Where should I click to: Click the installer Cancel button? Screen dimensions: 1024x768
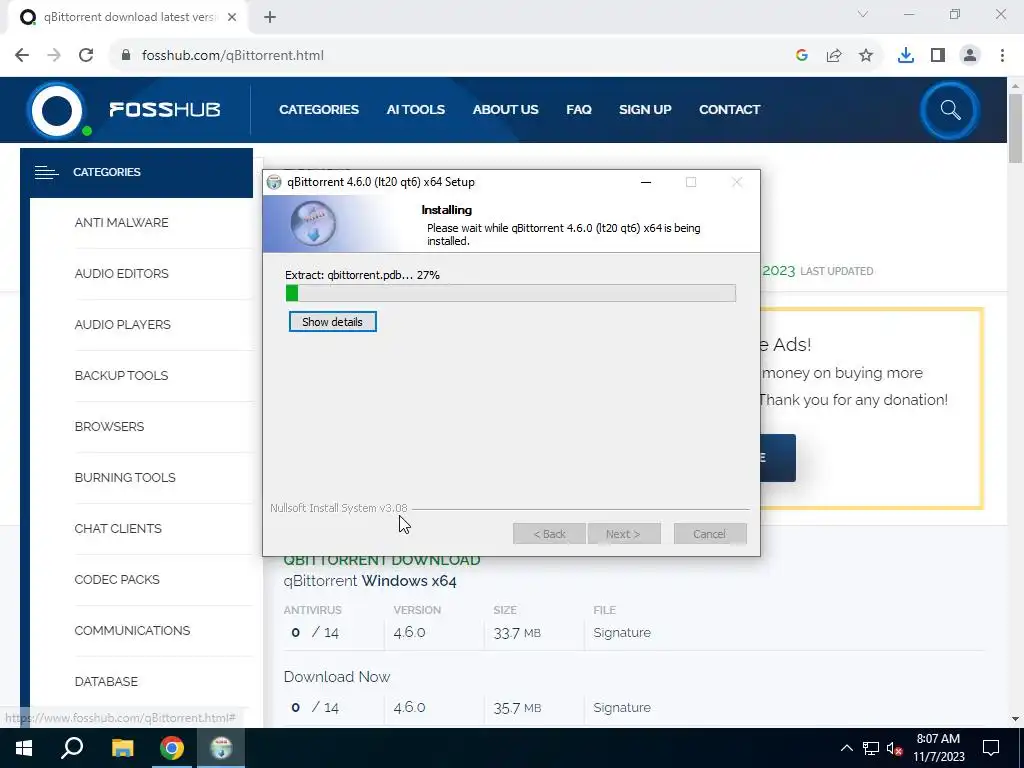click(x=710, y=534)
